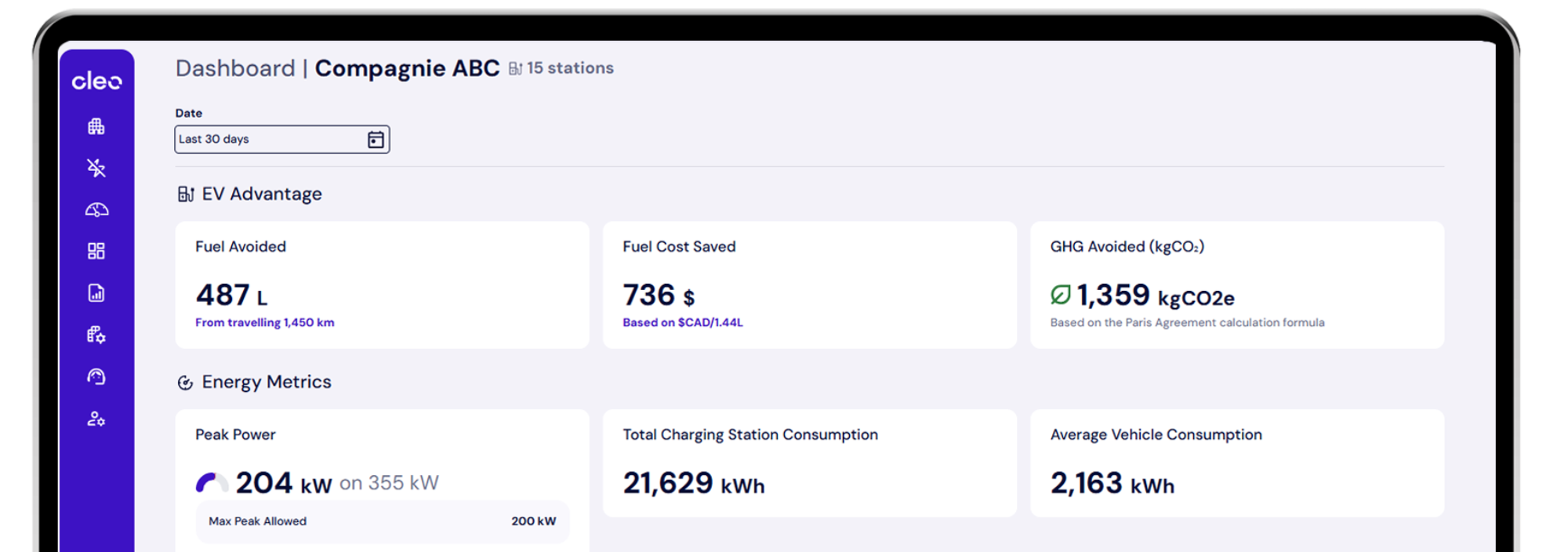The height and width of the screenshot is (552, 1568).
Task: Open the headset support icon in sidebar
Action: (x=96, y=376)
